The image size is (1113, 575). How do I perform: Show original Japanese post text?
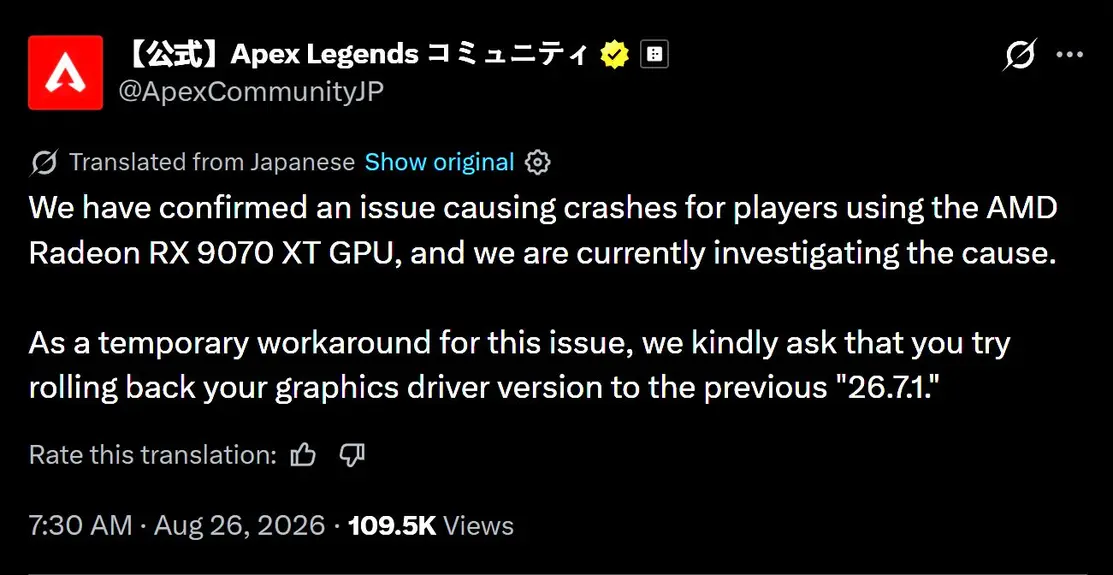tap(439, 163)
